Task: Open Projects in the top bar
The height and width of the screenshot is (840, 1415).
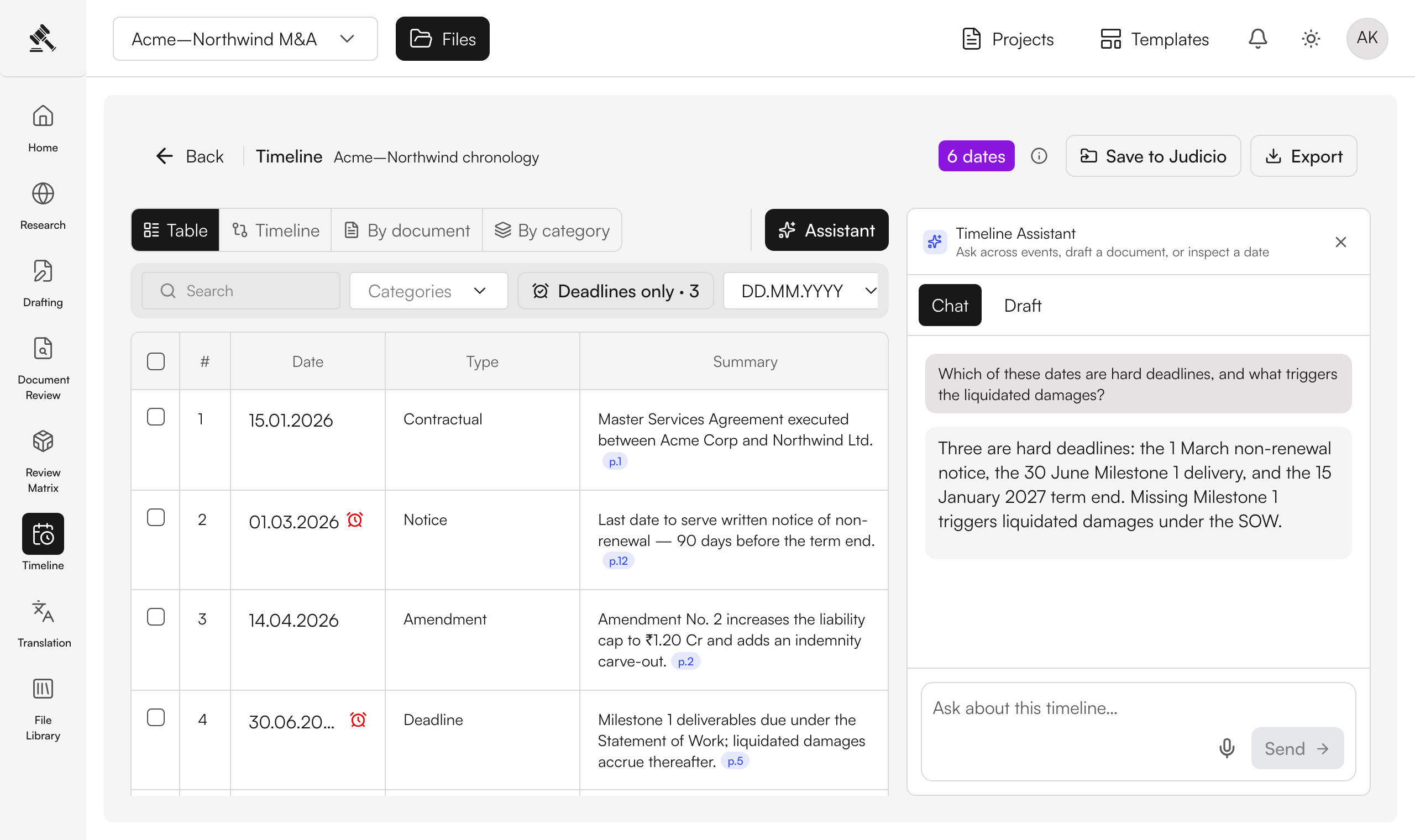Action: [x=1008, y=39]
